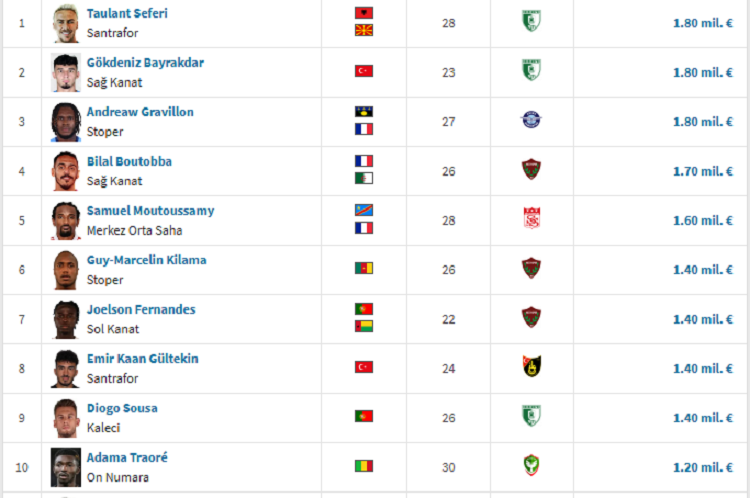Open the Emir Kaan Gültekin name link

(x=143, y=359)
